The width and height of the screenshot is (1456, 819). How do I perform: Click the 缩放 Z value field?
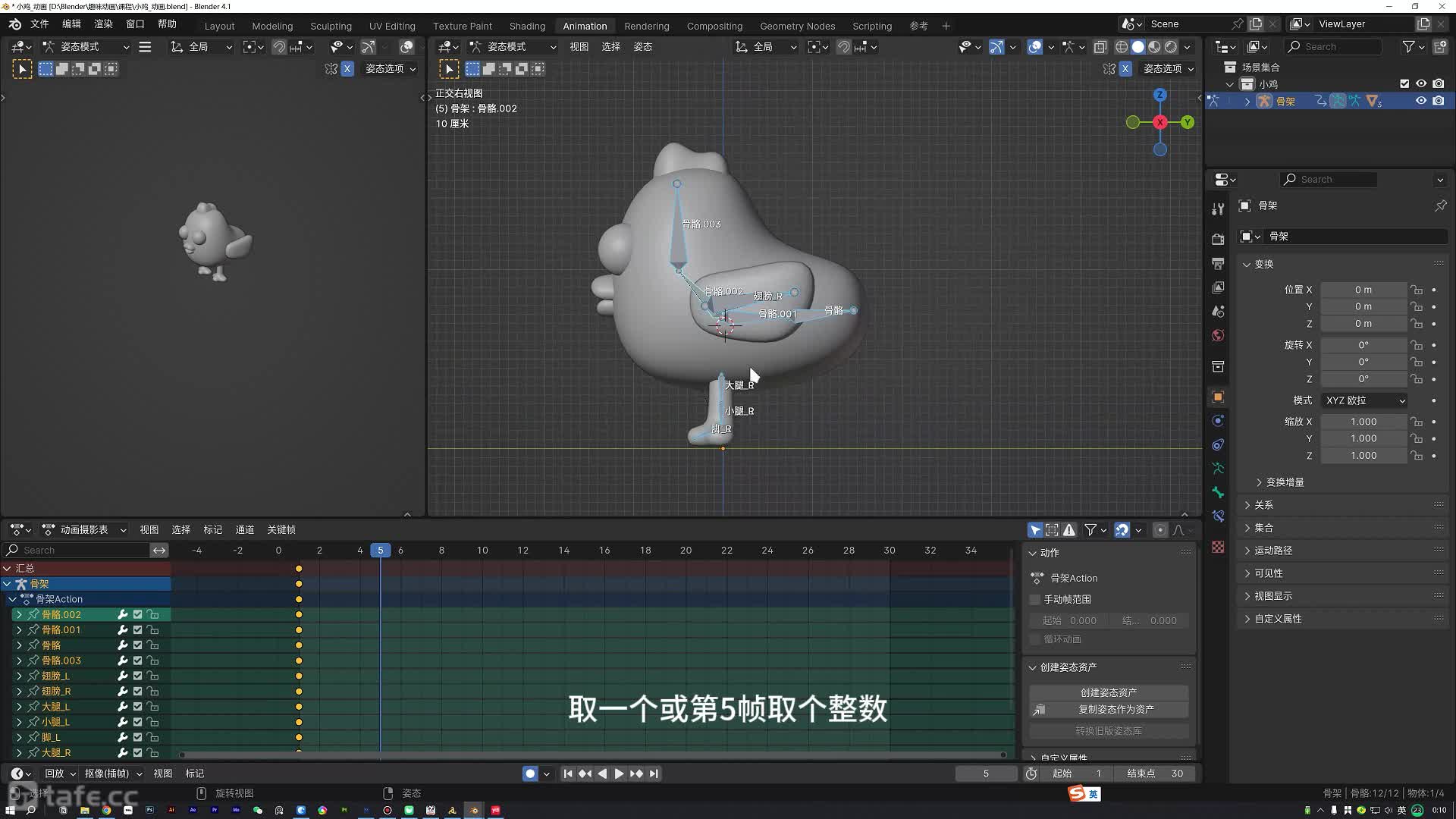click(1363, 456)
